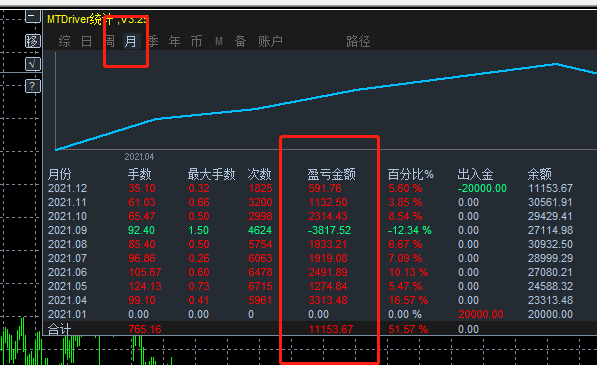Switch to the 季 quarterly tab
The image size is (597, 365).
(153, 41)
